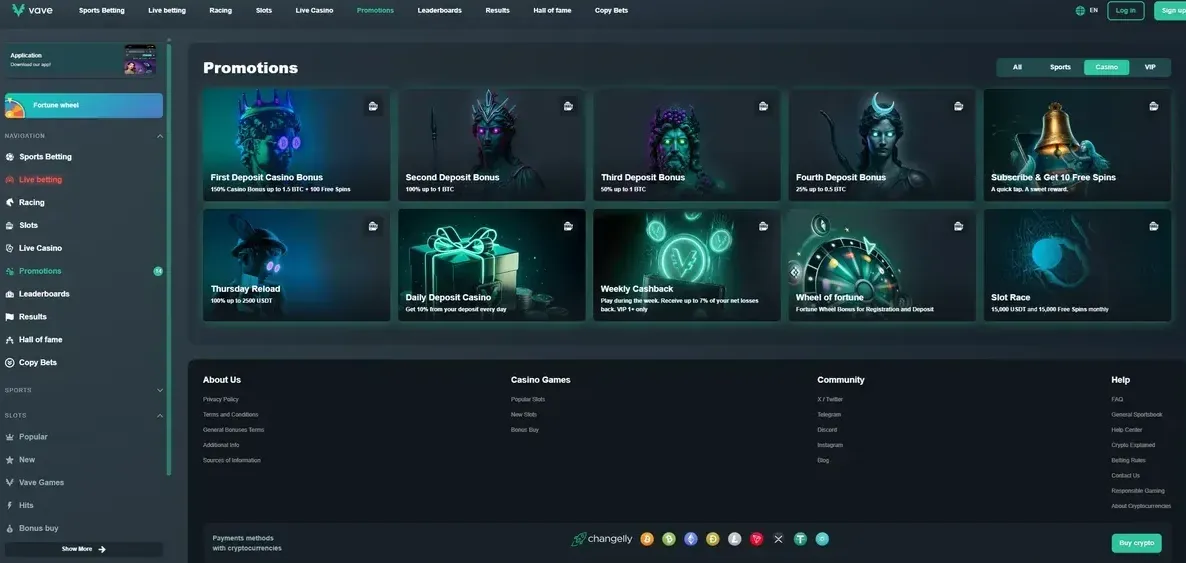
Task: Click the Slots sidebar icon
Action: [10, 226]
